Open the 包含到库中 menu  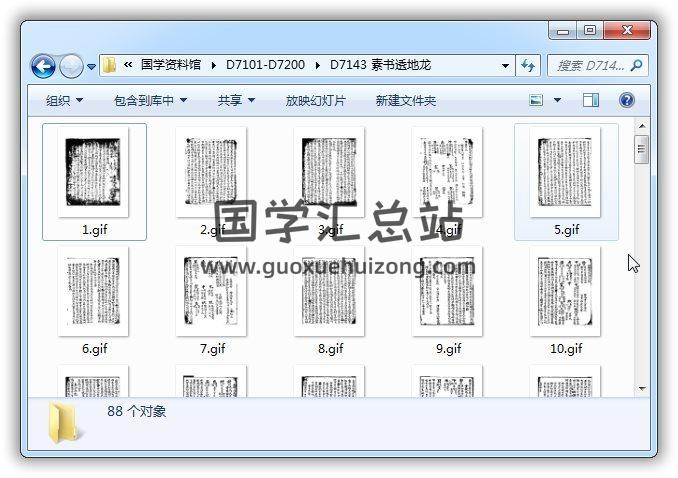click(150, 100)
